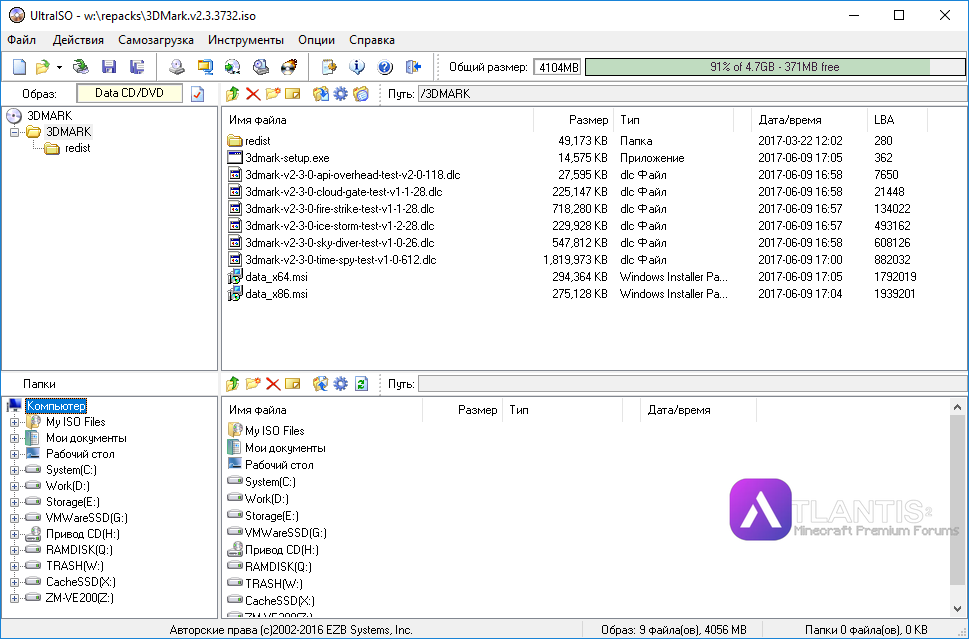The image size is (969, 639).
Task: Click the yellow folder with monitor toolbar icon
Action: click(205, 67)
